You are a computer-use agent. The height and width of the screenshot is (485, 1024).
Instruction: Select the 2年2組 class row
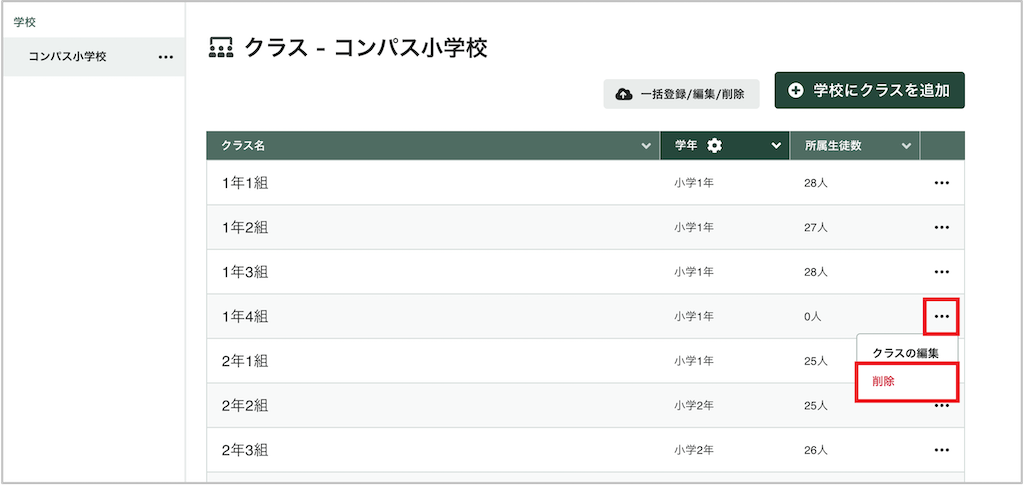pos(585,406)
